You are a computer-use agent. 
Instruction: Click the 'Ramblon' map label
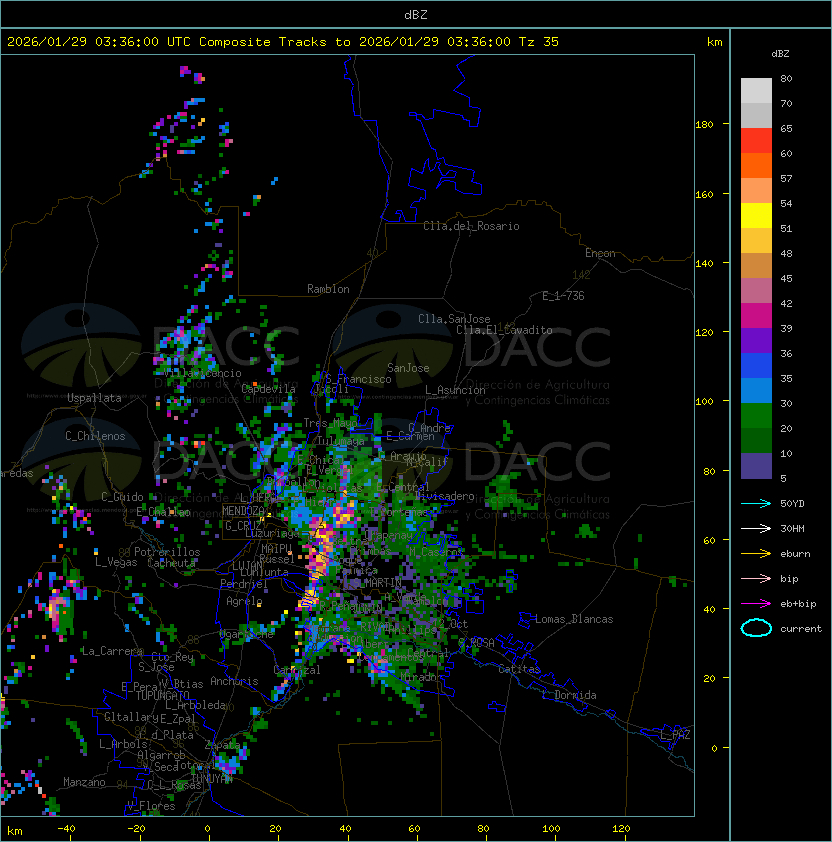328,289
